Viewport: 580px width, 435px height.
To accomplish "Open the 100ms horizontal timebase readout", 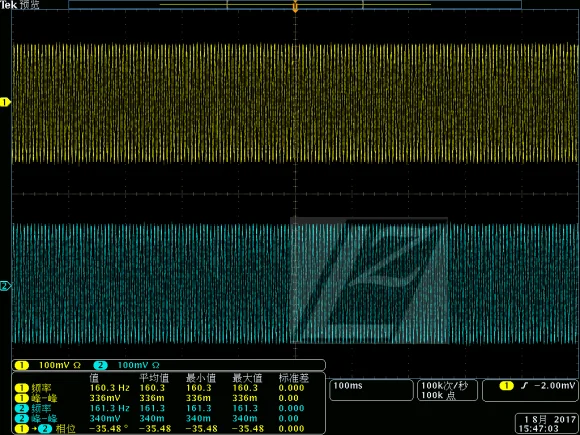I will [371, 390].
